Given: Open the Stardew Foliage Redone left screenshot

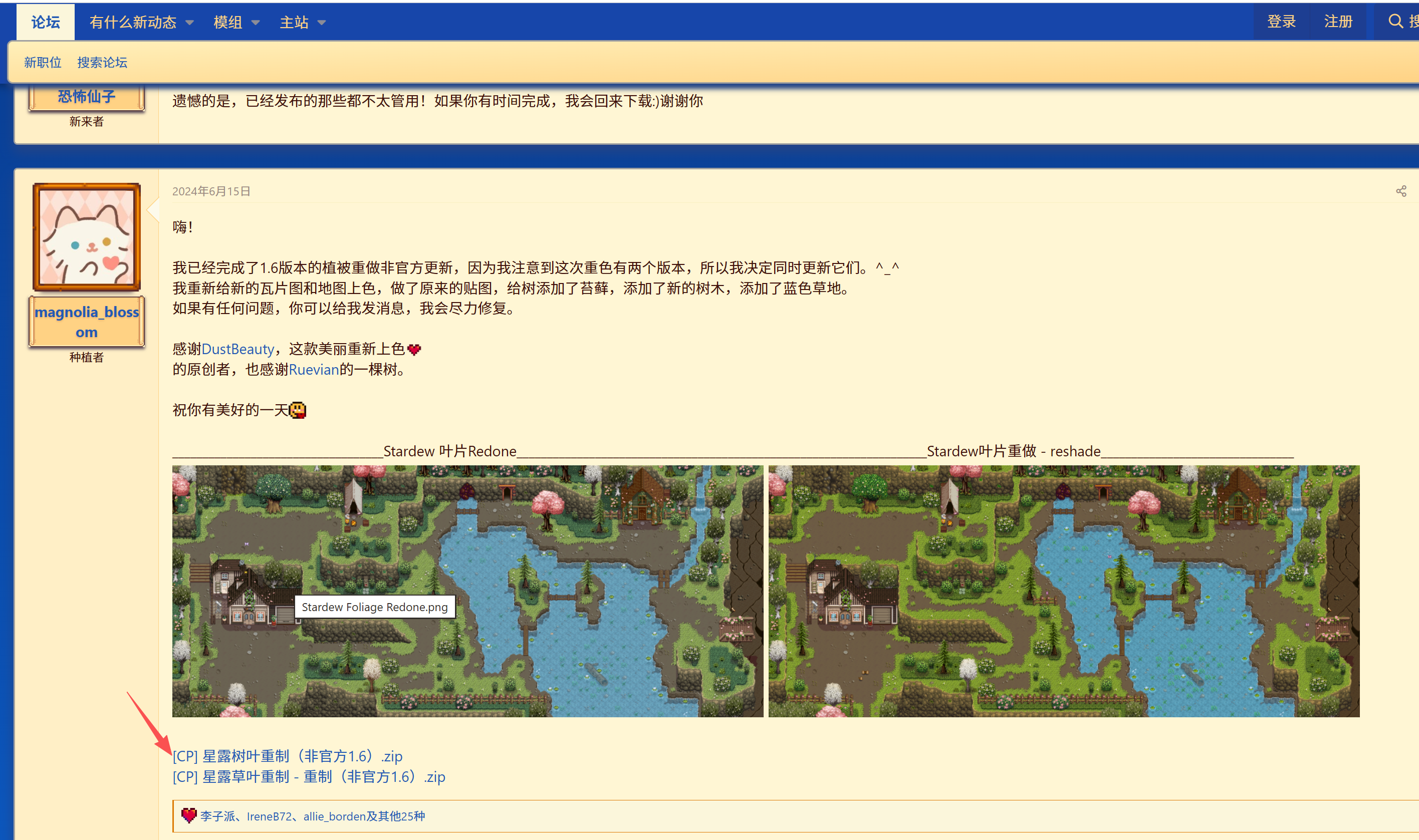Looking at the screenshot, I should point(467,591).
